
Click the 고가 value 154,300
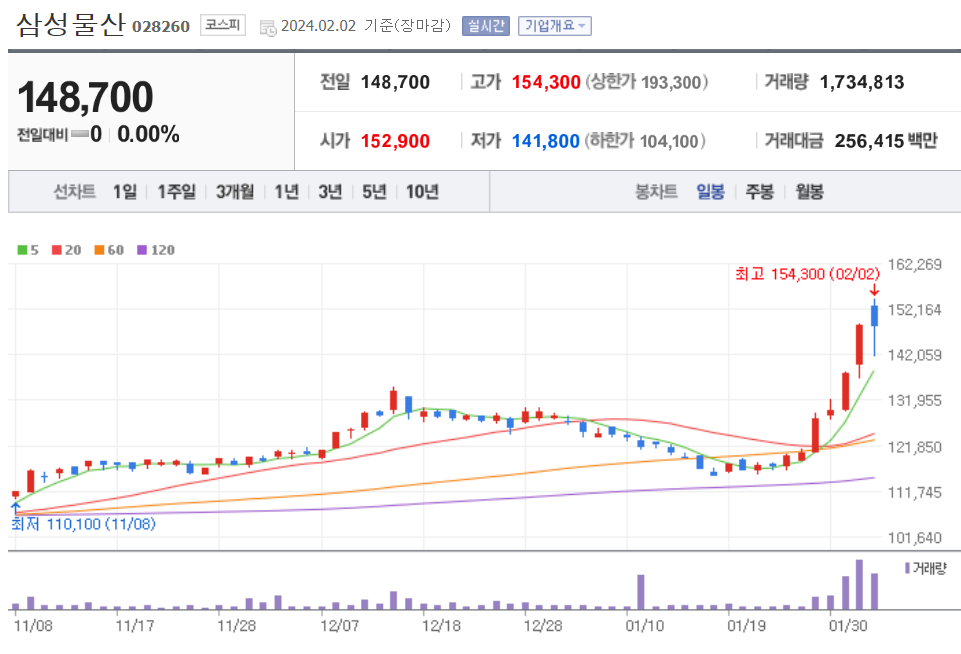tap(546, 82)
